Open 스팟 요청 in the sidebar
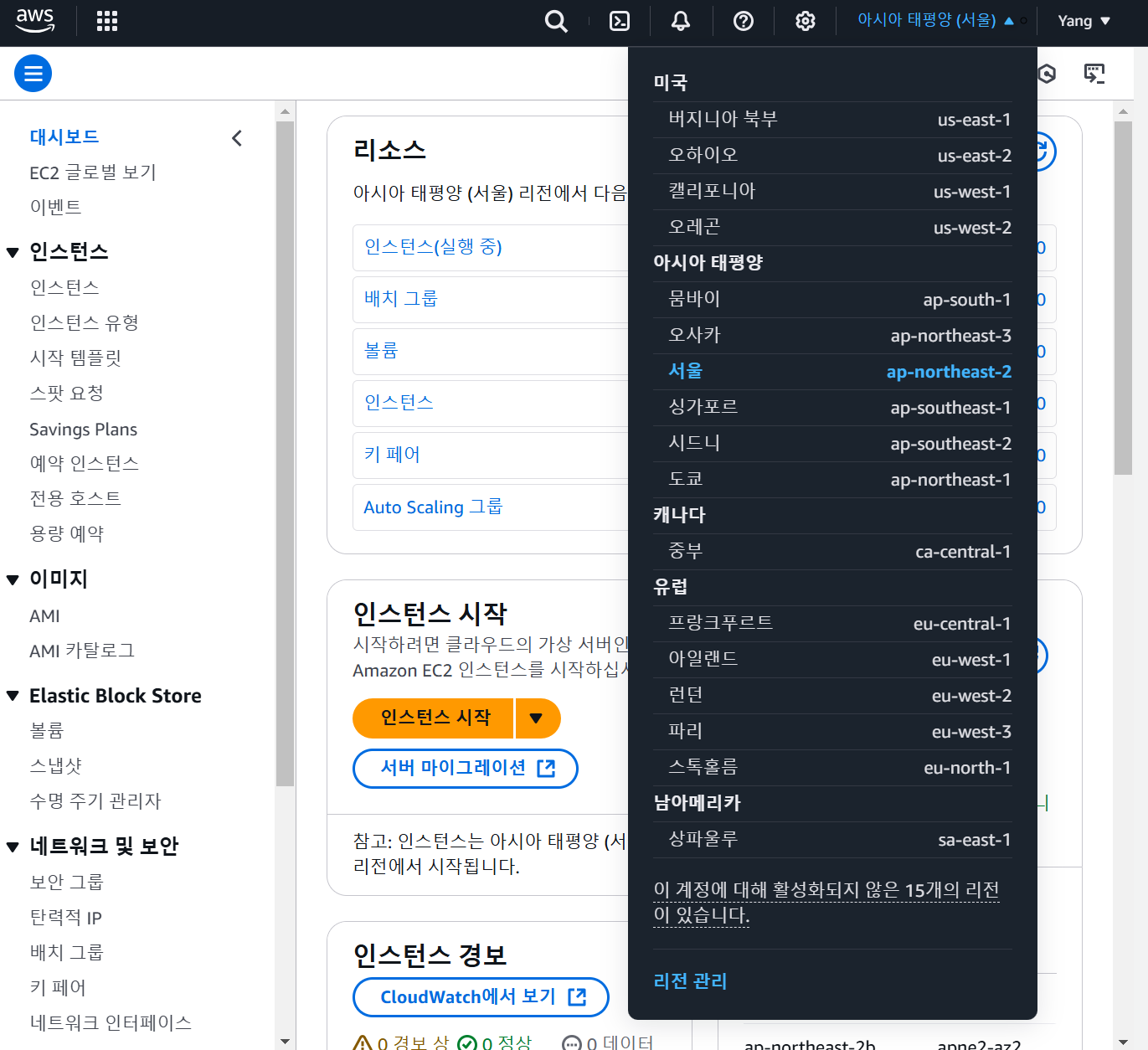 point(67,393)
